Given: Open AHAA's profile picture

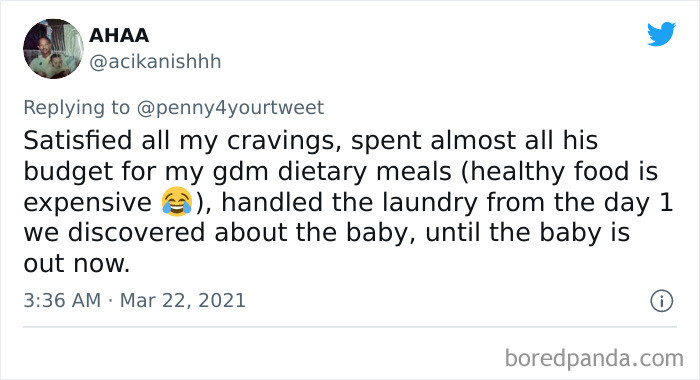Looking at the screenshot, I should pyautogui.click(x=53, y=49).
